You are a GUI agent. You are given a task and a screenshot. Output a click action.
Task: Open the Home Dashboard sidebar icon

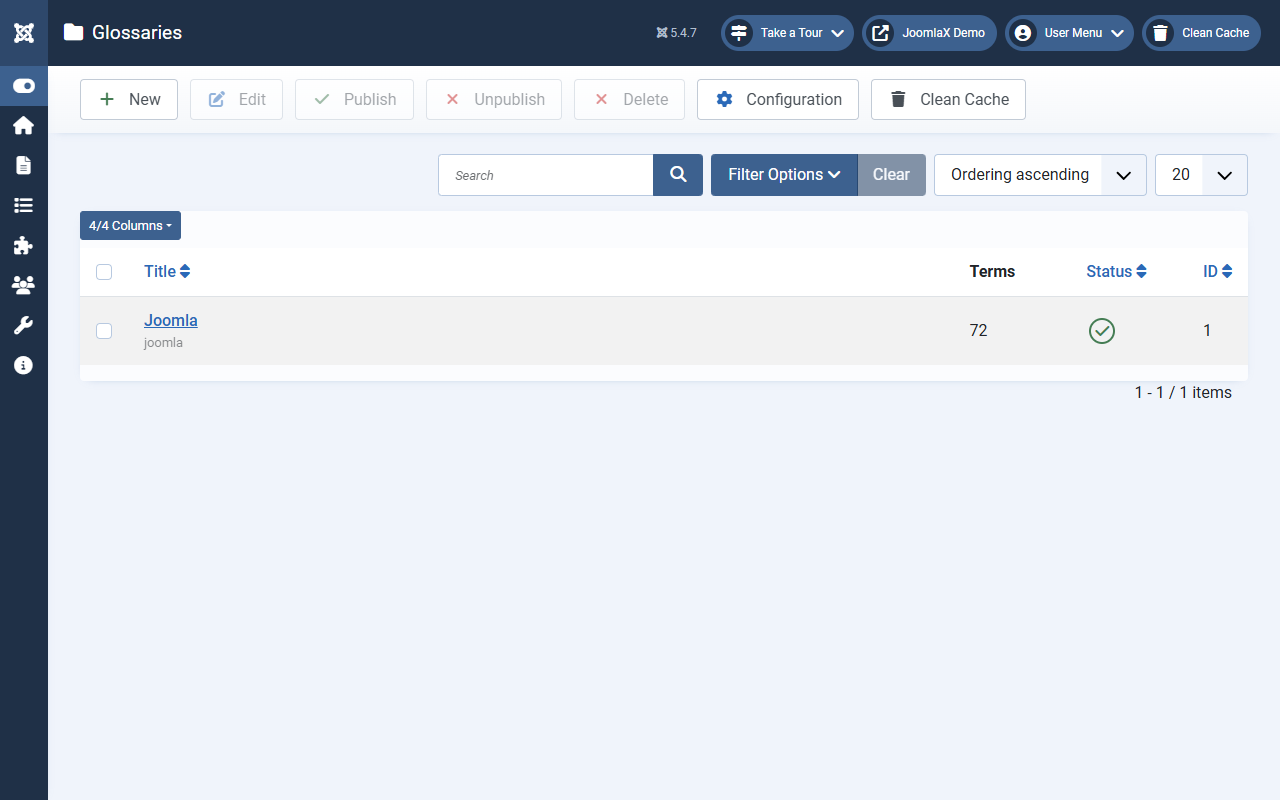(x=24, y=125)
